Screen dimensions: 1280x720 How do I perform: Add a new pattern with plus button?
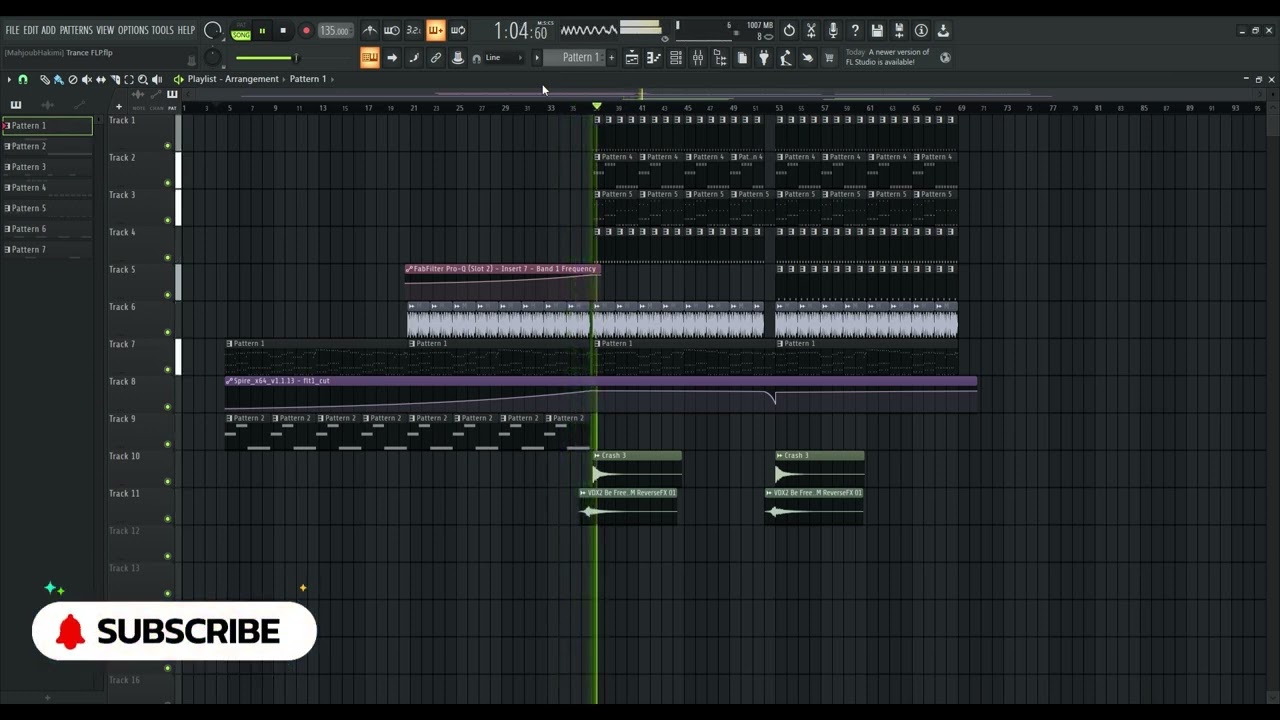(x=611, y=57)
